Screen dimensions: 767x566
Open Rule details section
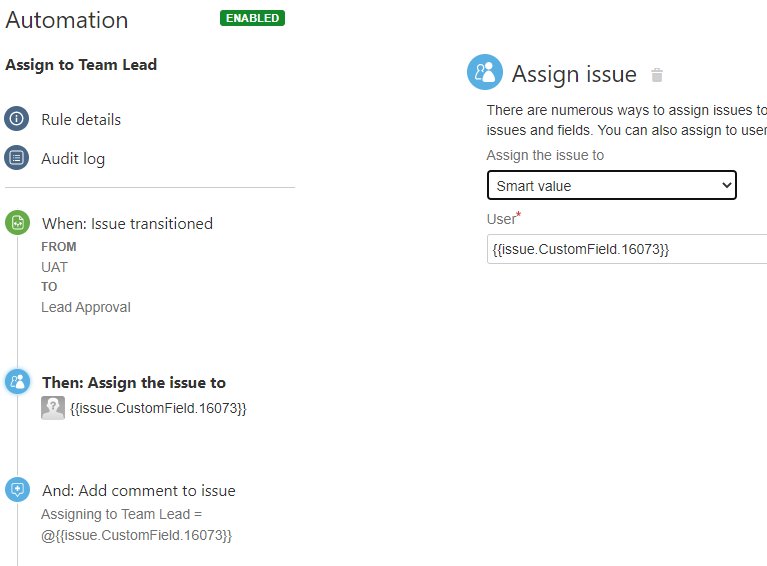pos(81,119)
